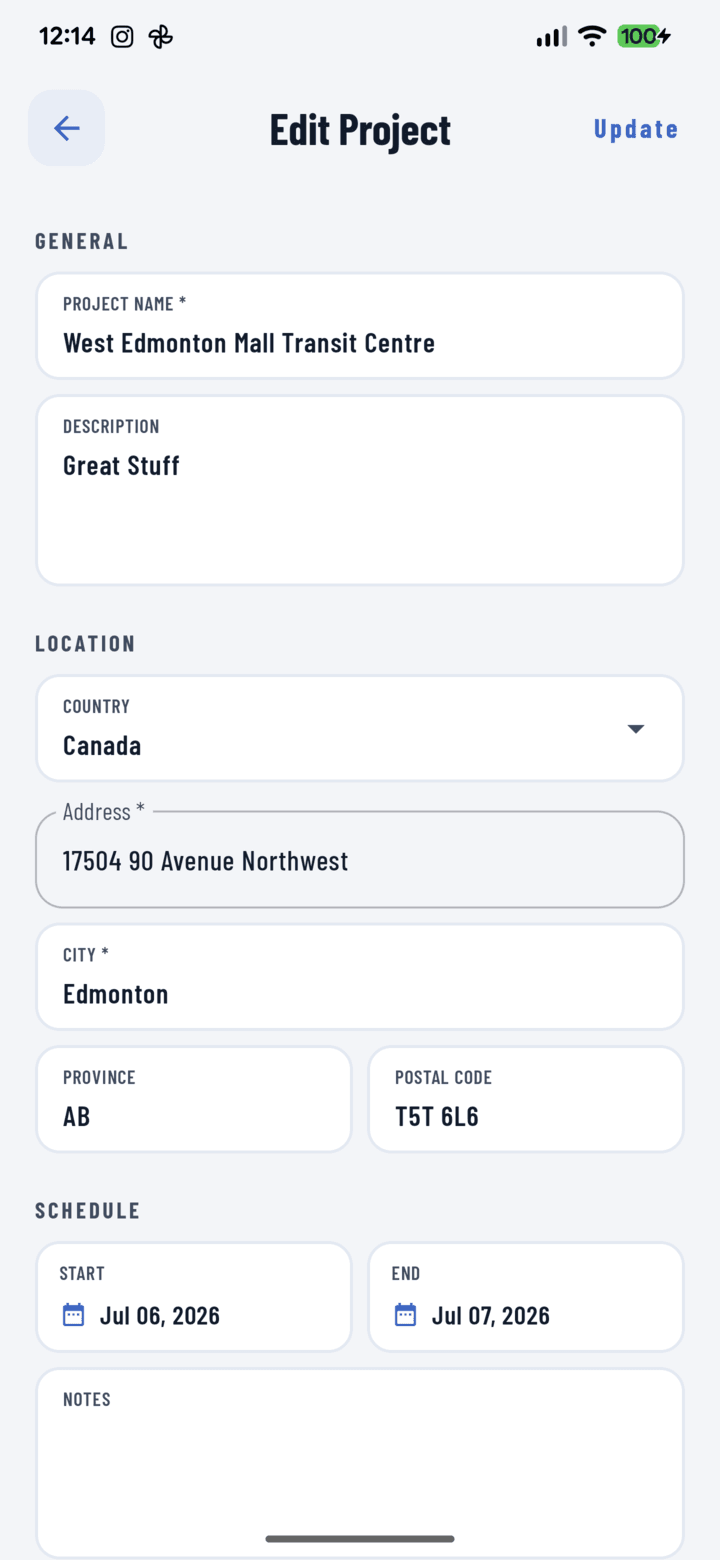Screen dimensions: 720x1560
Task: Tap the Start date calendar icon
Action: click(74, 1314)
